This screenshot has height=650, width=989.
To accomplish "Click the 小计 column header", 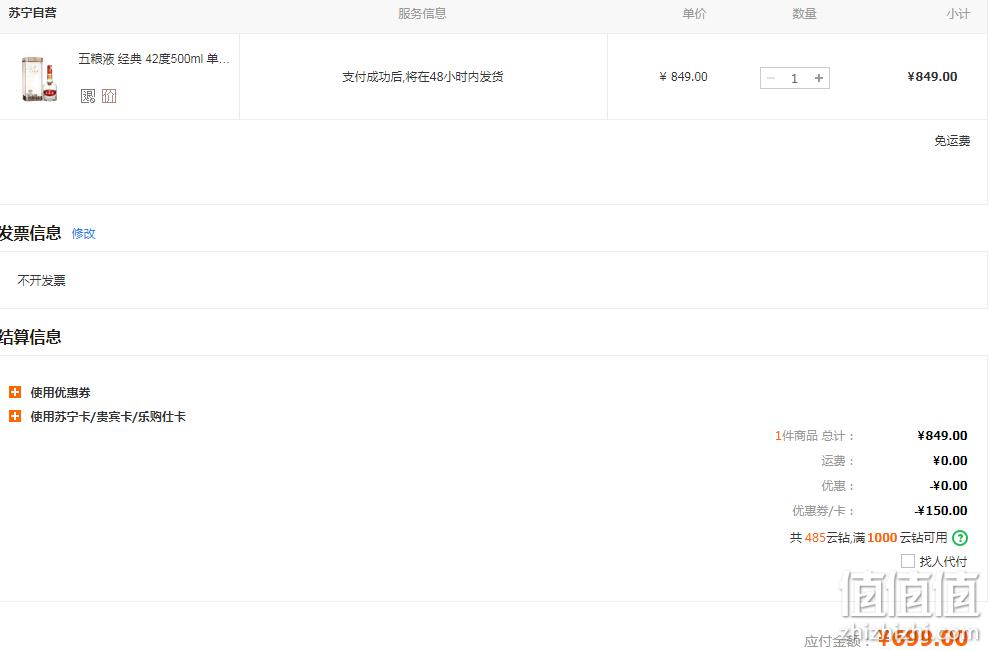I will click(958, 13).
